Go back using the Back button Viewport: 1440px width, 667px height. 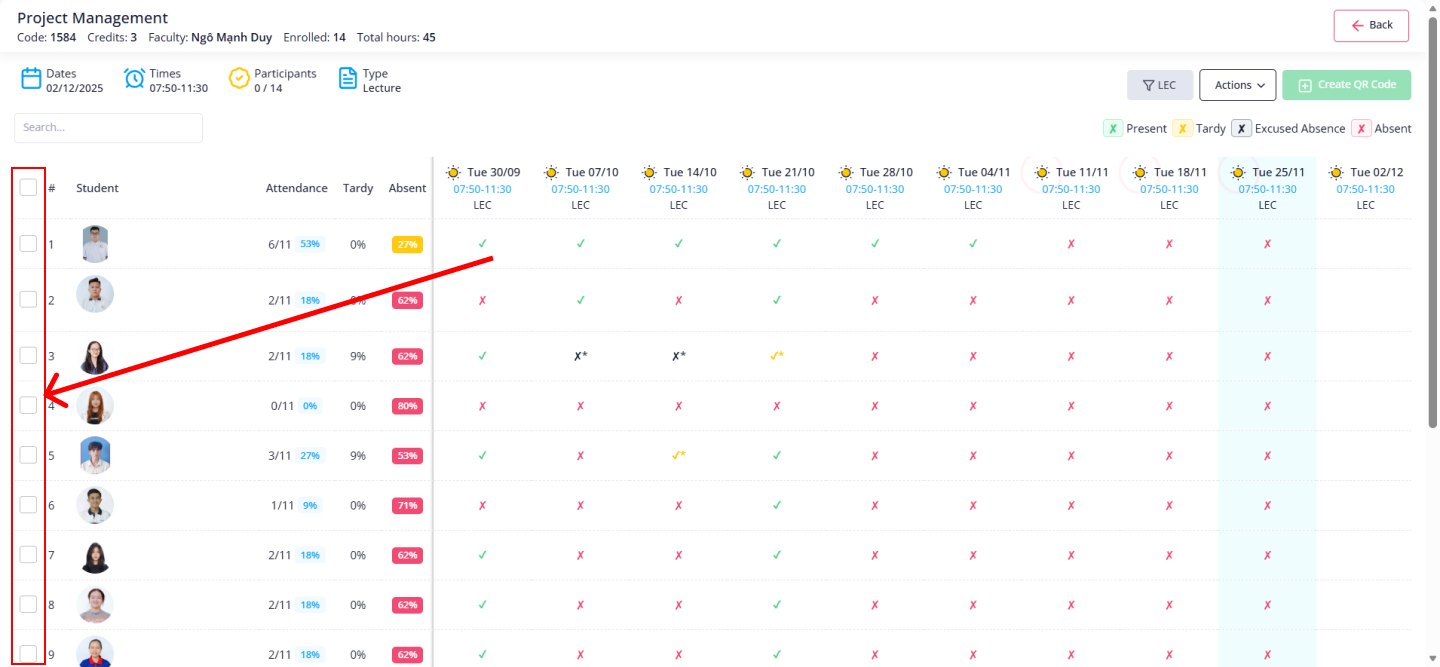coord(1371,25)
